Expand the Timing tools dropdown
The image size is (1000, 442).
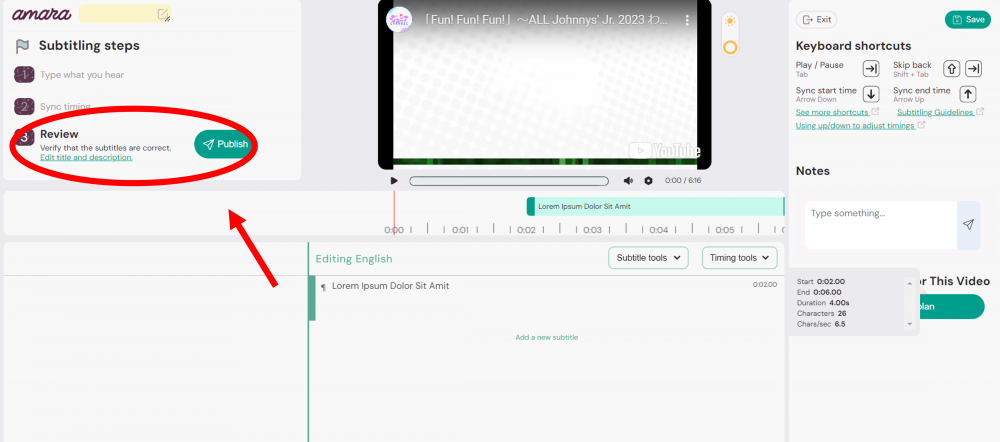click(739, 258)
